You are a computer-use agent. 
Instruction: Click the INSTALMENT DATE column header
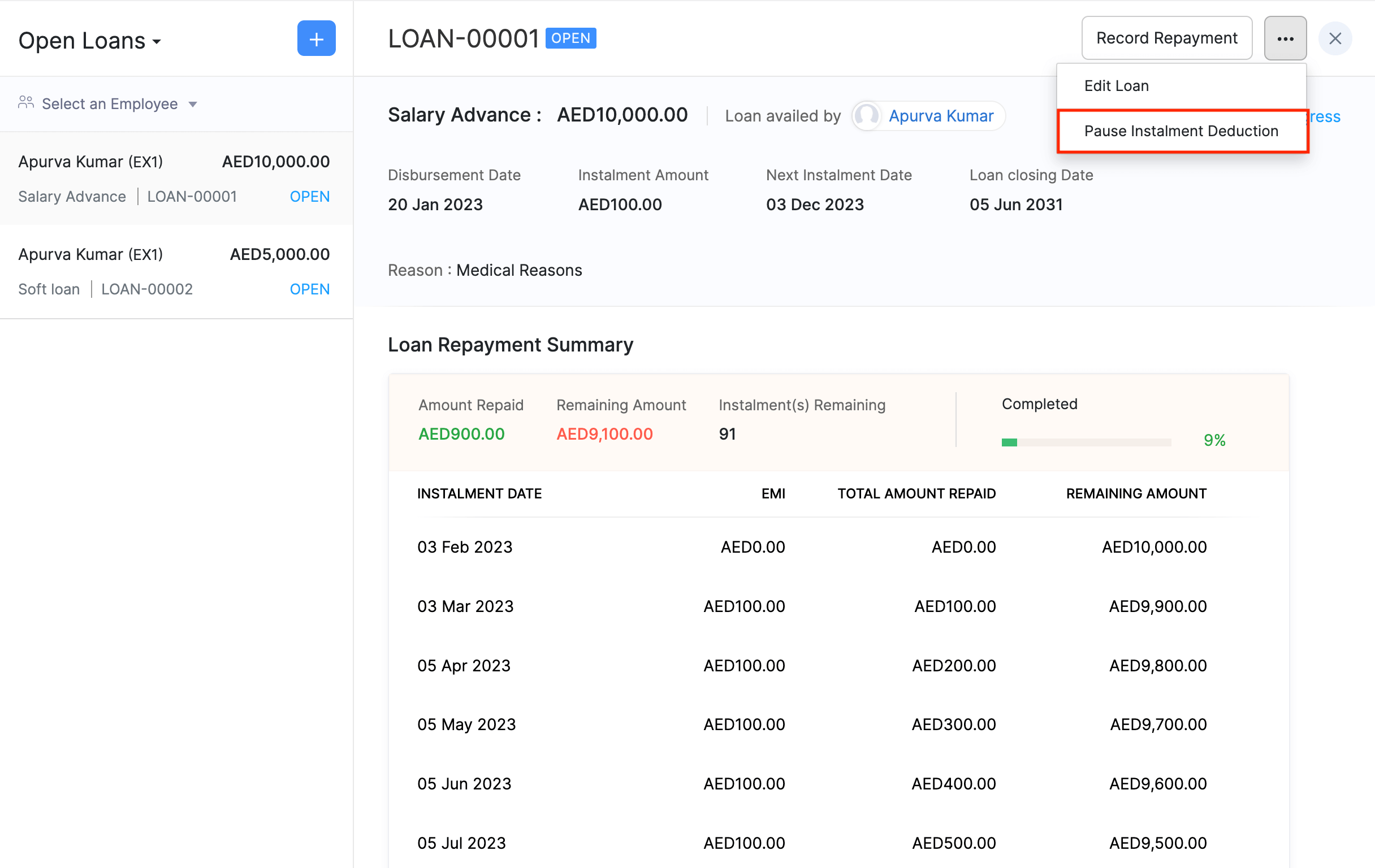(x=479, y=494)
